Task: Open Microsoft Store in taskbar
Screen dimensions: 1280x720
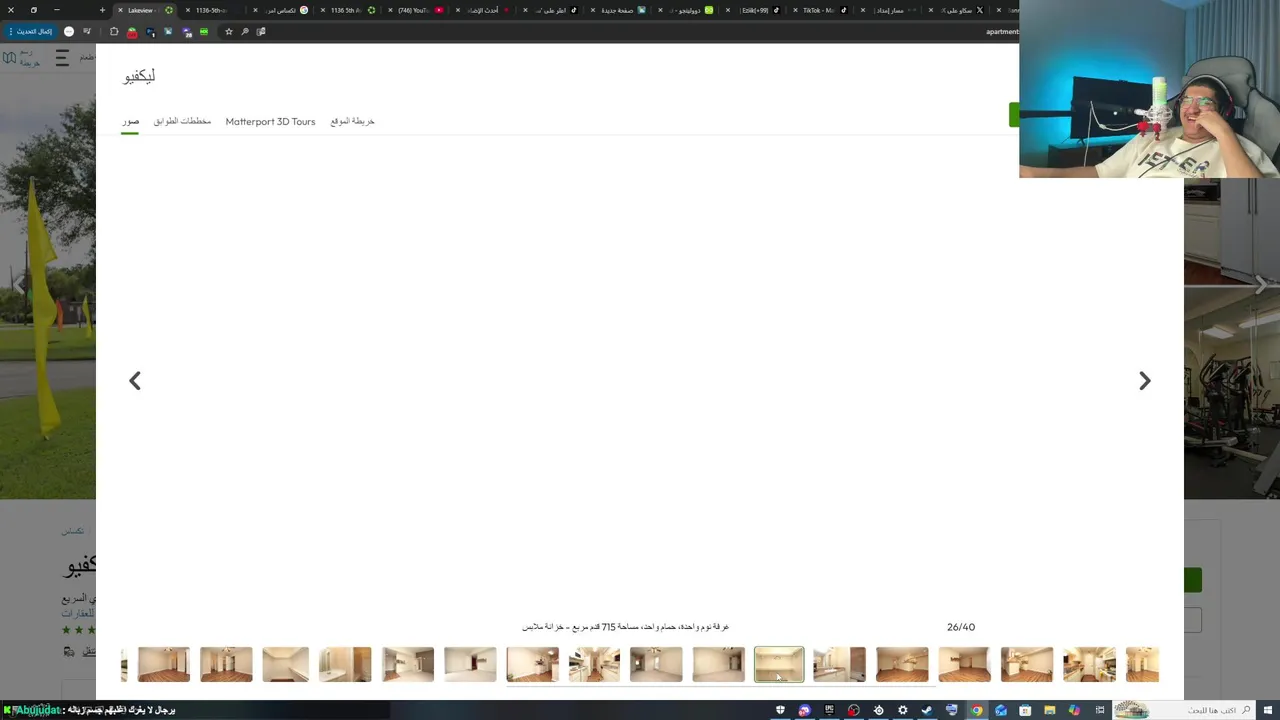Action: [1025, 710]
